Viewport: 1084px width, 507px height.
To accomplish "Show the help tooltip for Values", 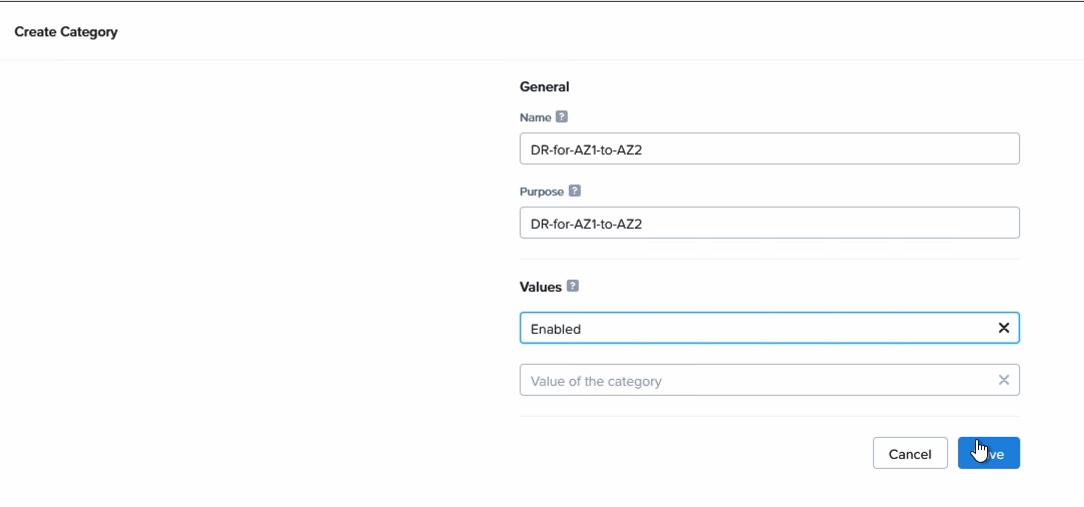I will (572, 286).
